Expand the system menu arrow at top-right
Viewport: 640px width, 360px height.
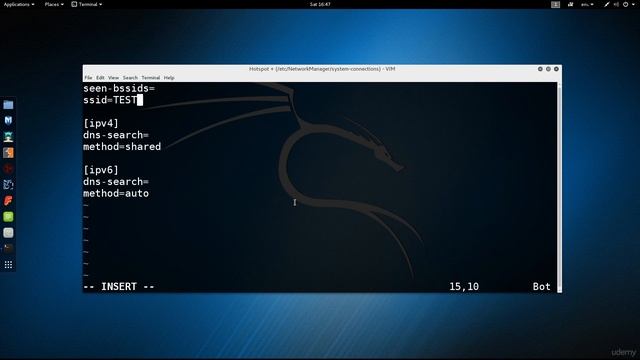tap(633, 4)
